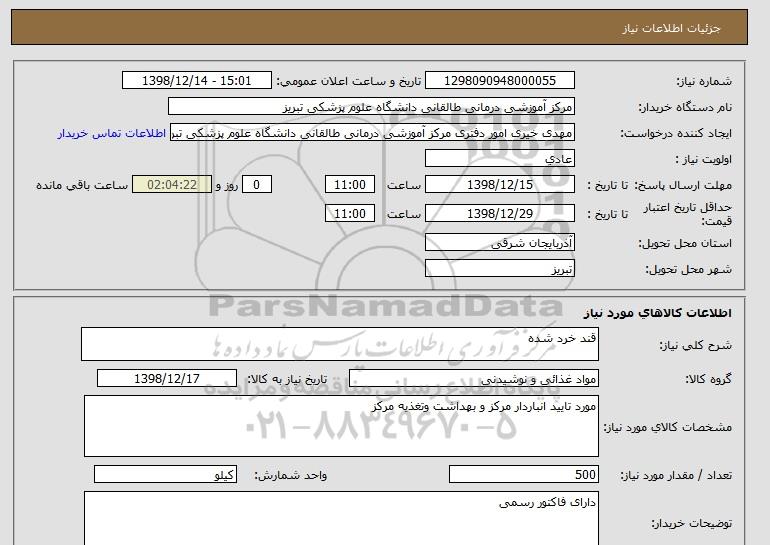
Task: Click the شماره نیاز label
Action: coord(704,81)
